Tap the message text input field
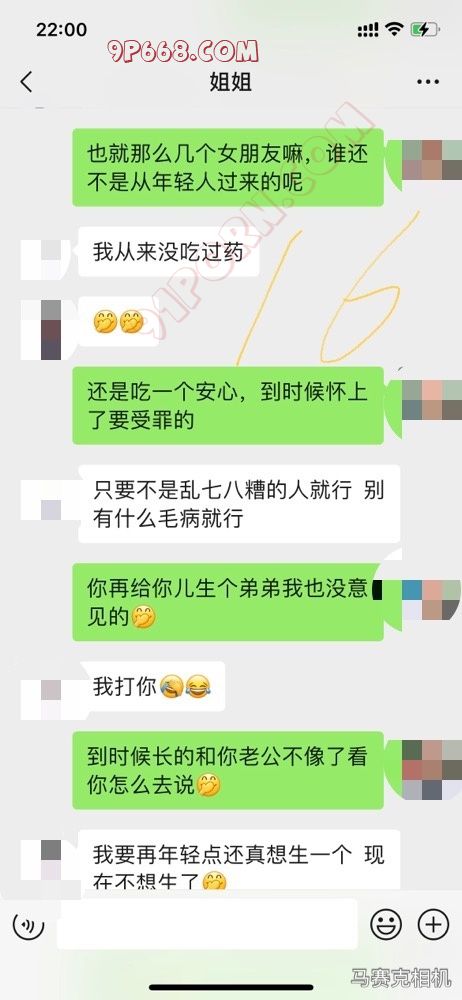The width and height of the screenshot is (462, 1000). pos(207,924)
